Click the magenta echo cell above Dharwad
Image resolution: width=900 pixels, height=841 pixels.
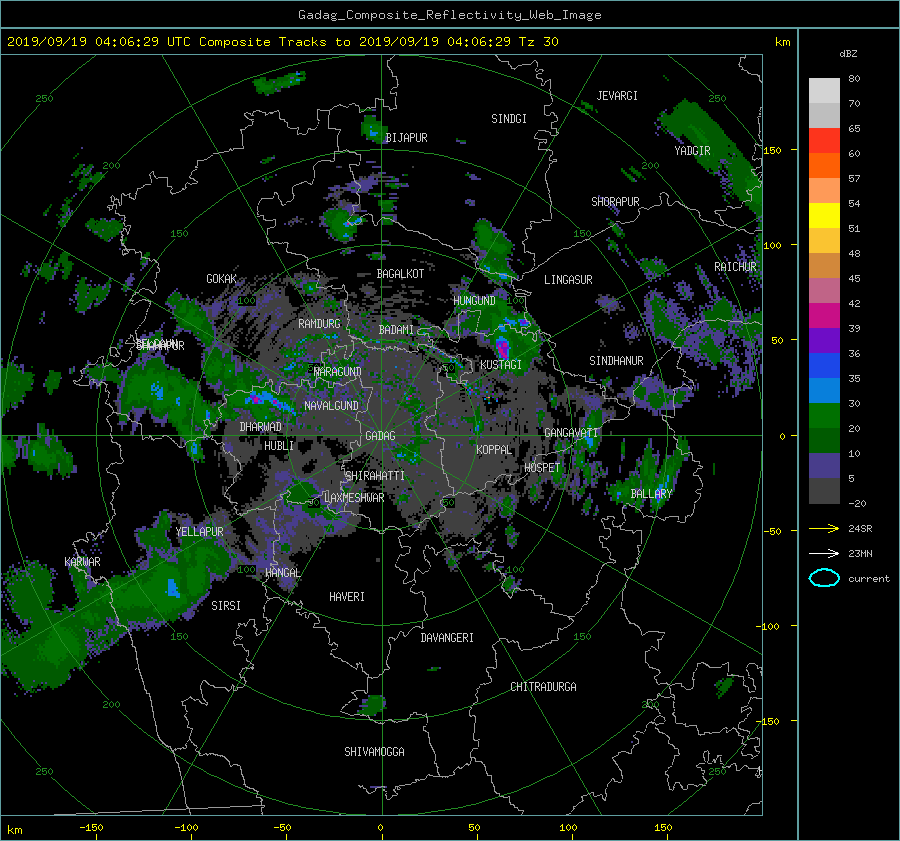point(256,398)
